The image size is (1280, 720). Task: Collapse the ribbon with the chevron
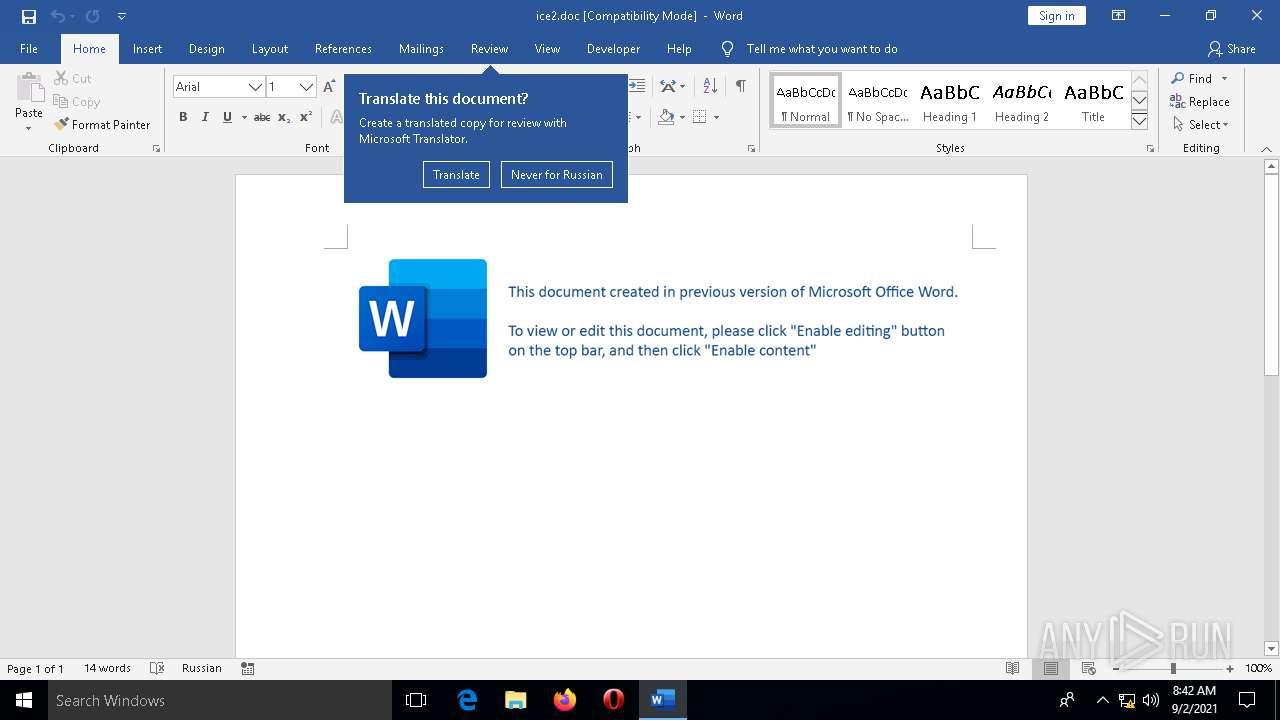(x=1268, y=149)
